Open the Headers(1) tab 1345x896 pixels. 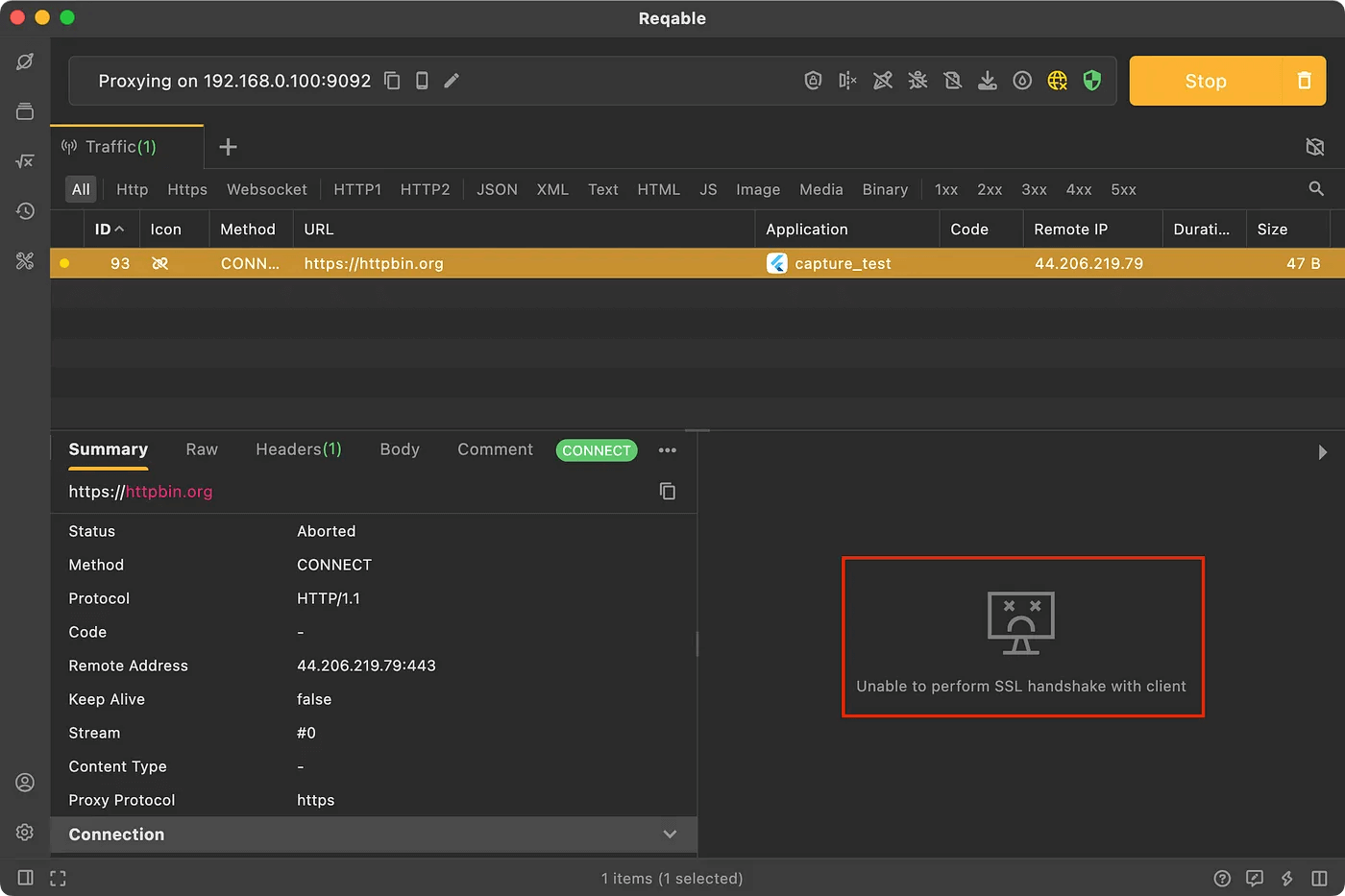[299, 449]
